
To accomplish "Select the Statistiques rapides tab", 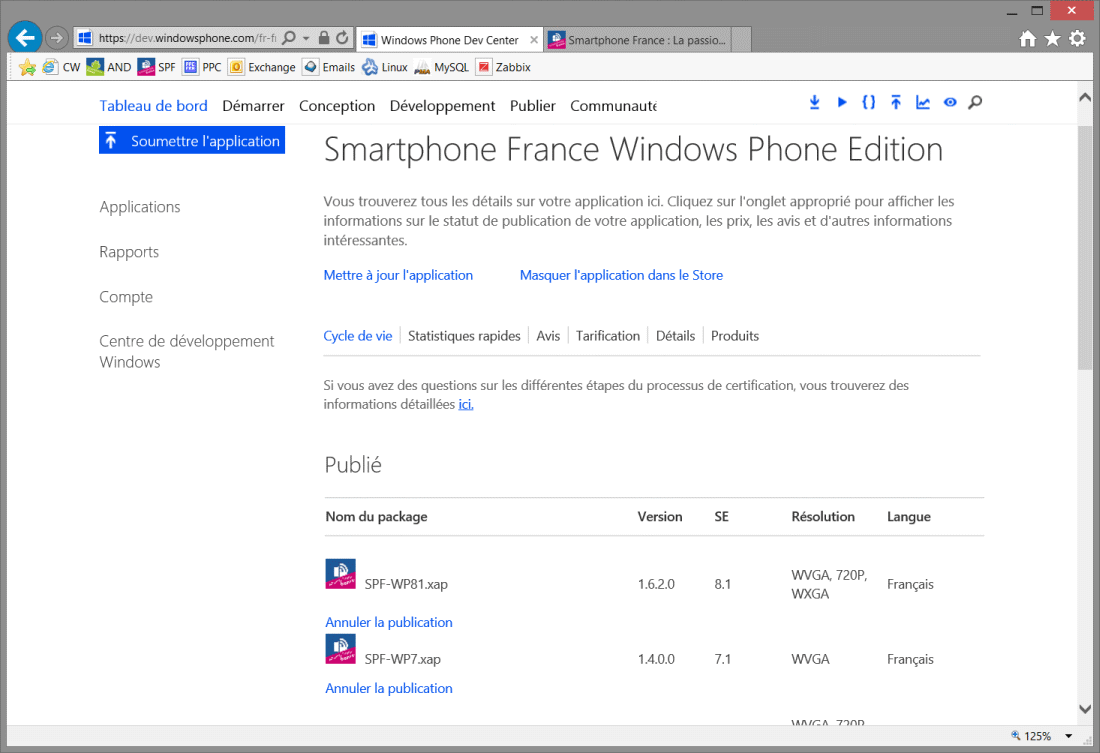I will point(464,336).
